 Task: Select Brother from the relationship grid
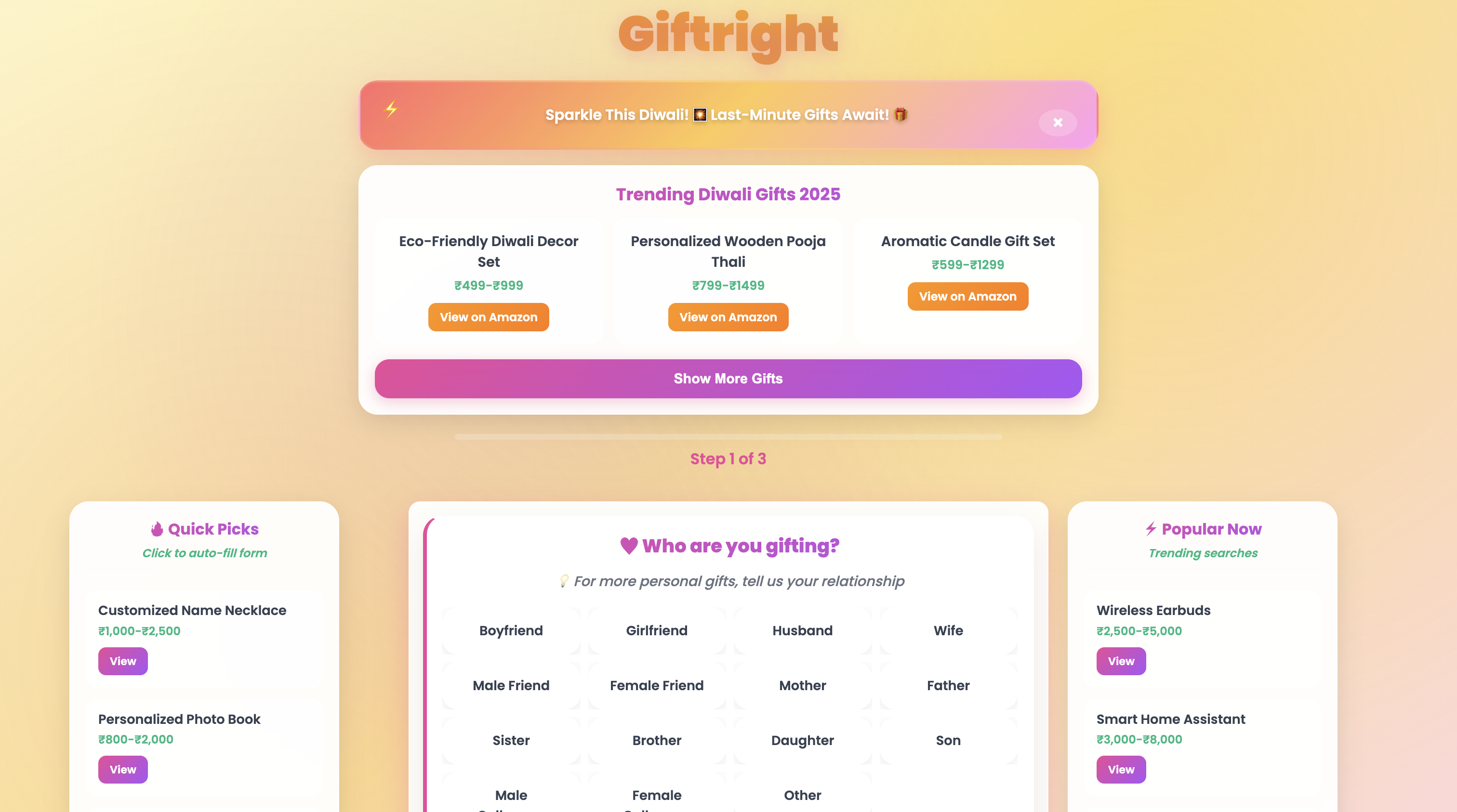656,740
